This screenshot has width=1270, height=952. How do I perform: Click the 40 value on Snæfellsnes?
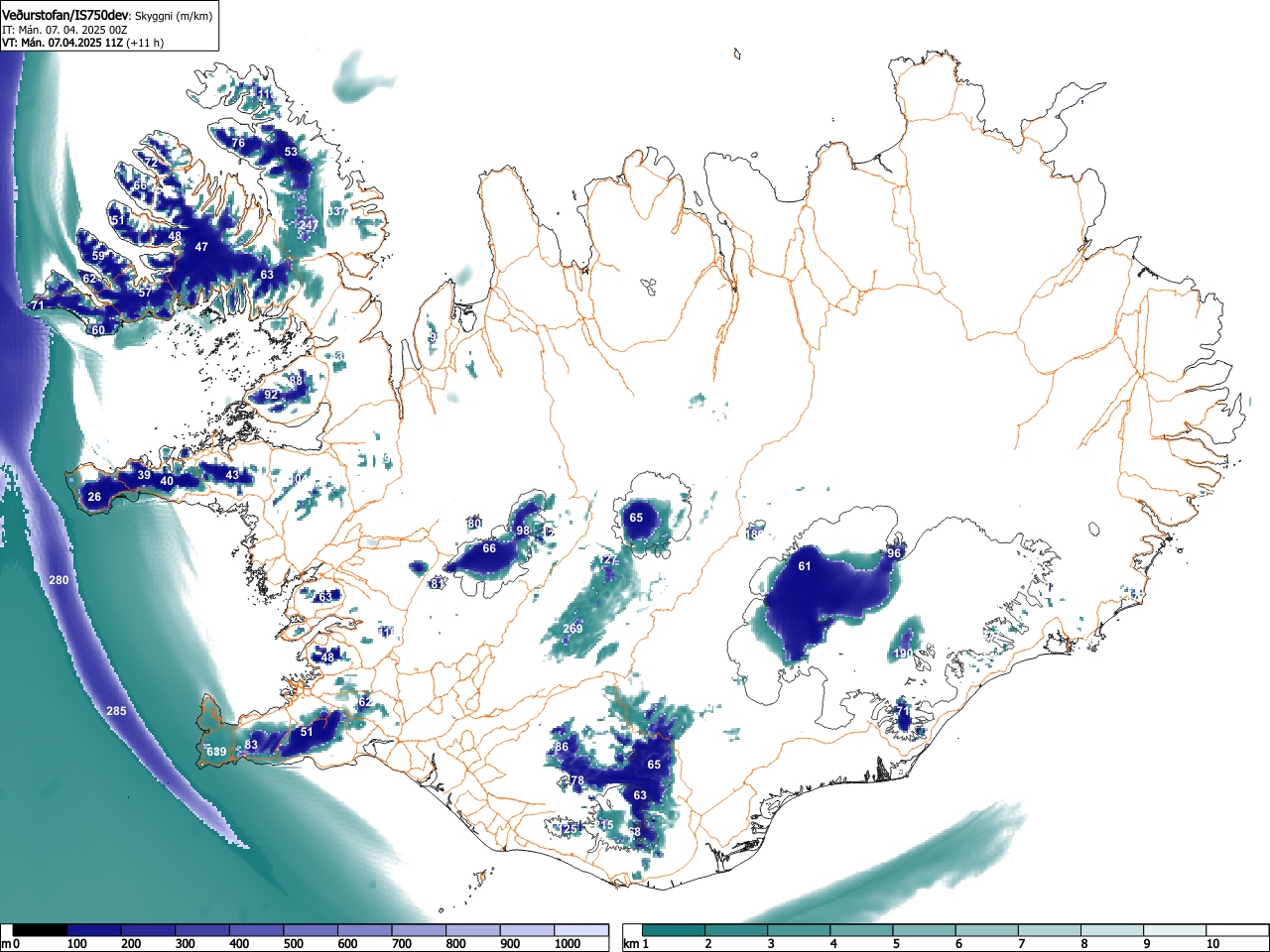click(167, 481)
